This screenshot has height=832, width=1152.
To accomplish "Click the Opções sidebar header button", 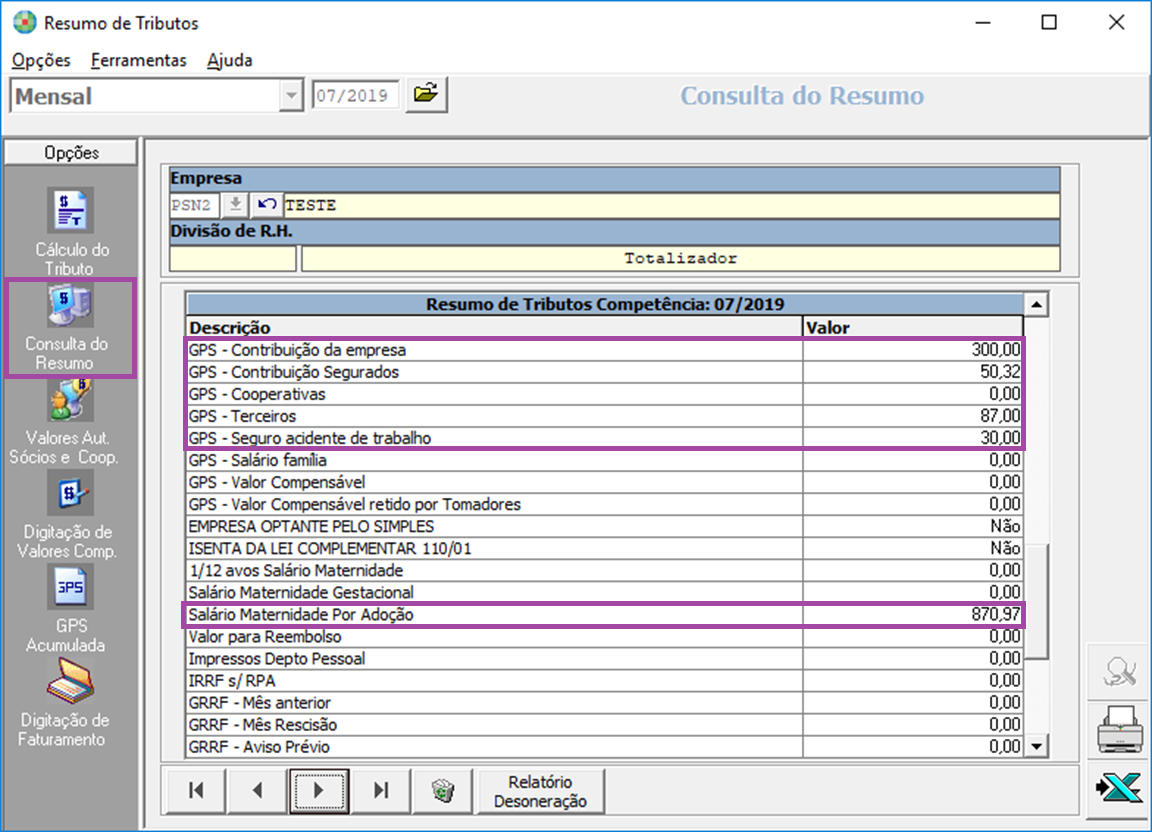I will [71, 153].
